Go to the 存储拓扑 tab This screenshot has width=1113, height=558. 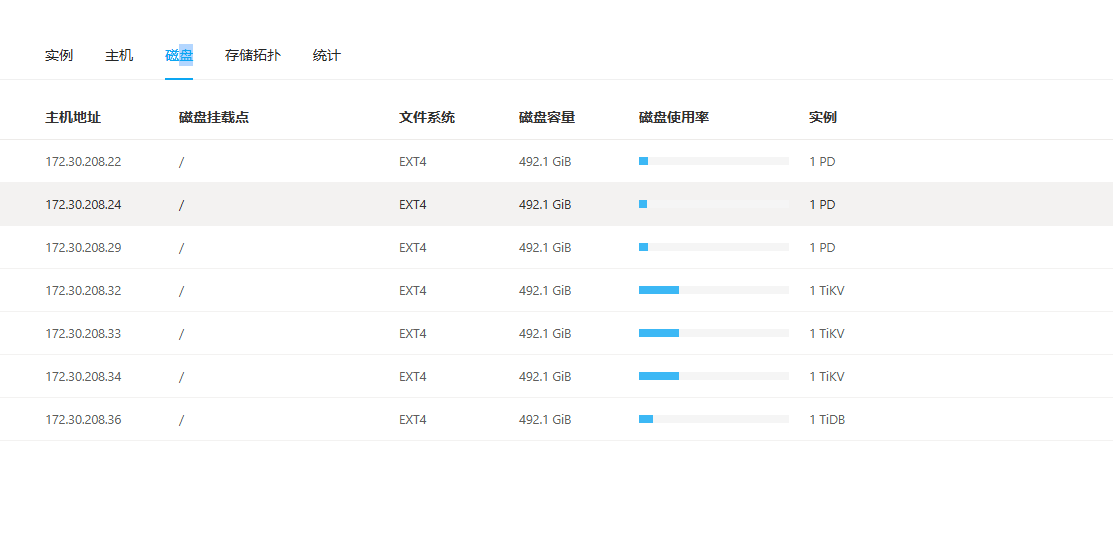pyautogui.click(x=253, y=56)
